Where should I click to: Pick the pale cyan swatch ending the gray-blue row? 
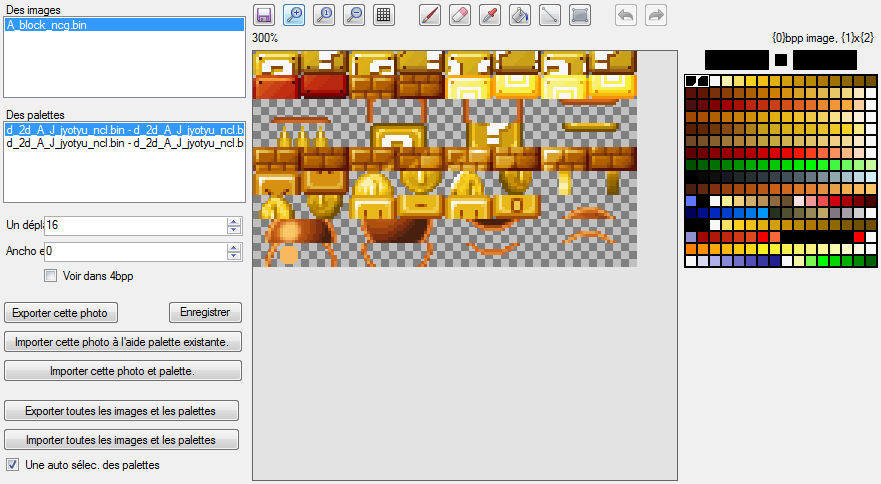click(x=871, y=177)
